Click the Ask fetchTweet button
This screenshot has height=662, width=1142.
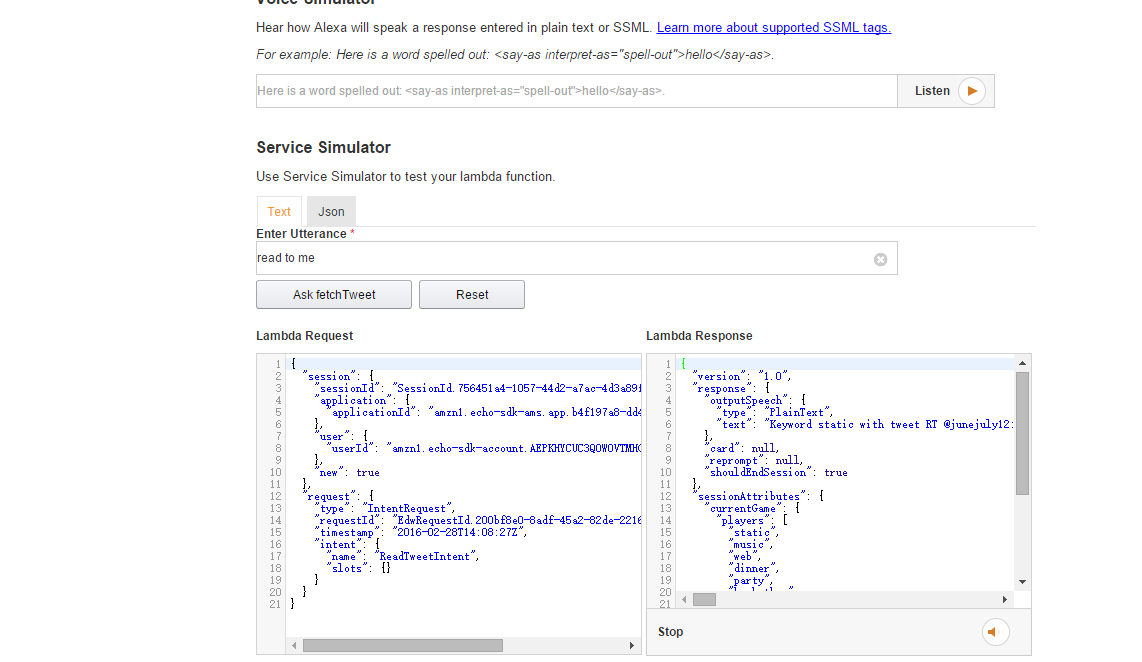tap(334, 295)
